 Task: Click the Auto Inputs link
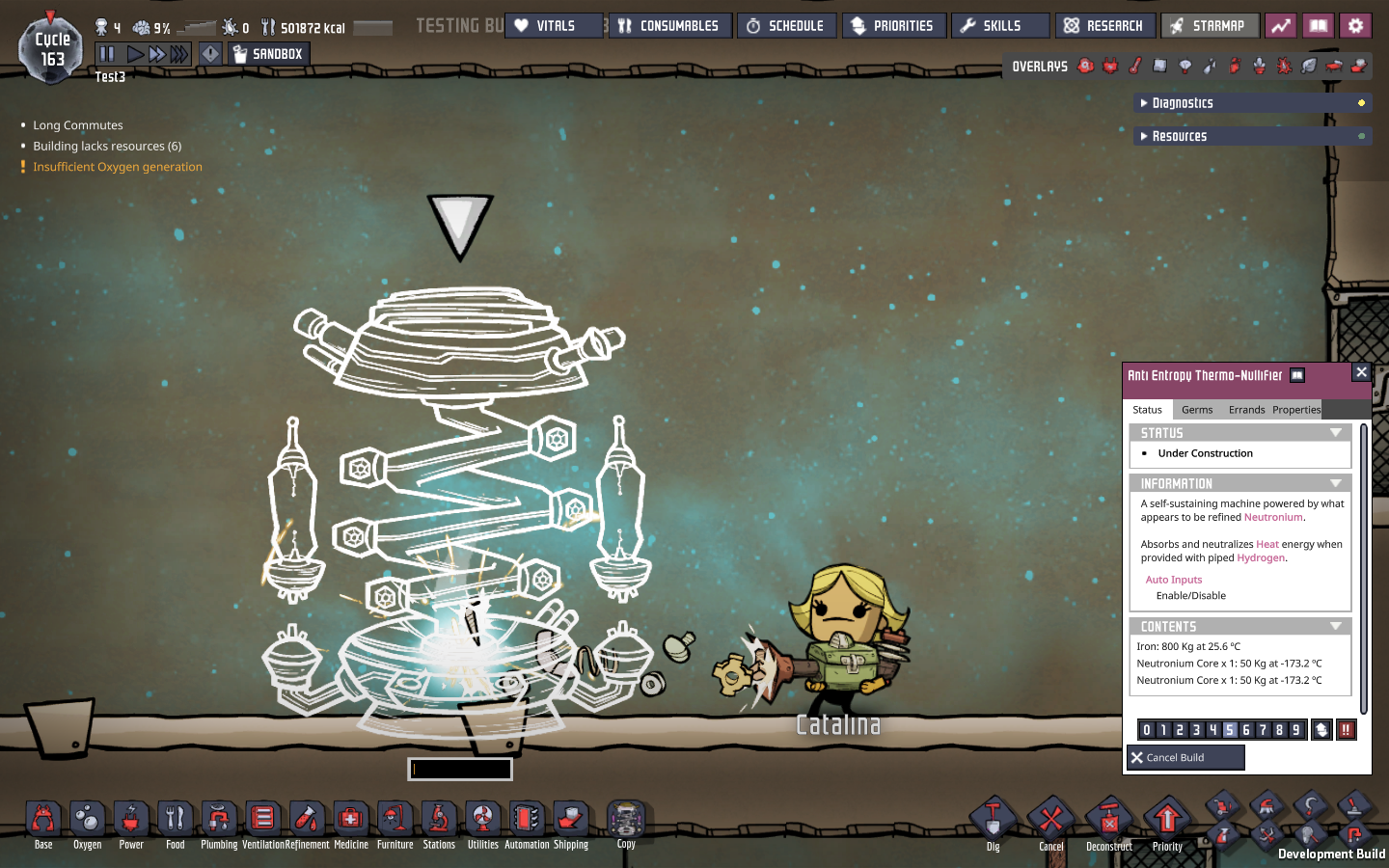(x=1174, y=580)
